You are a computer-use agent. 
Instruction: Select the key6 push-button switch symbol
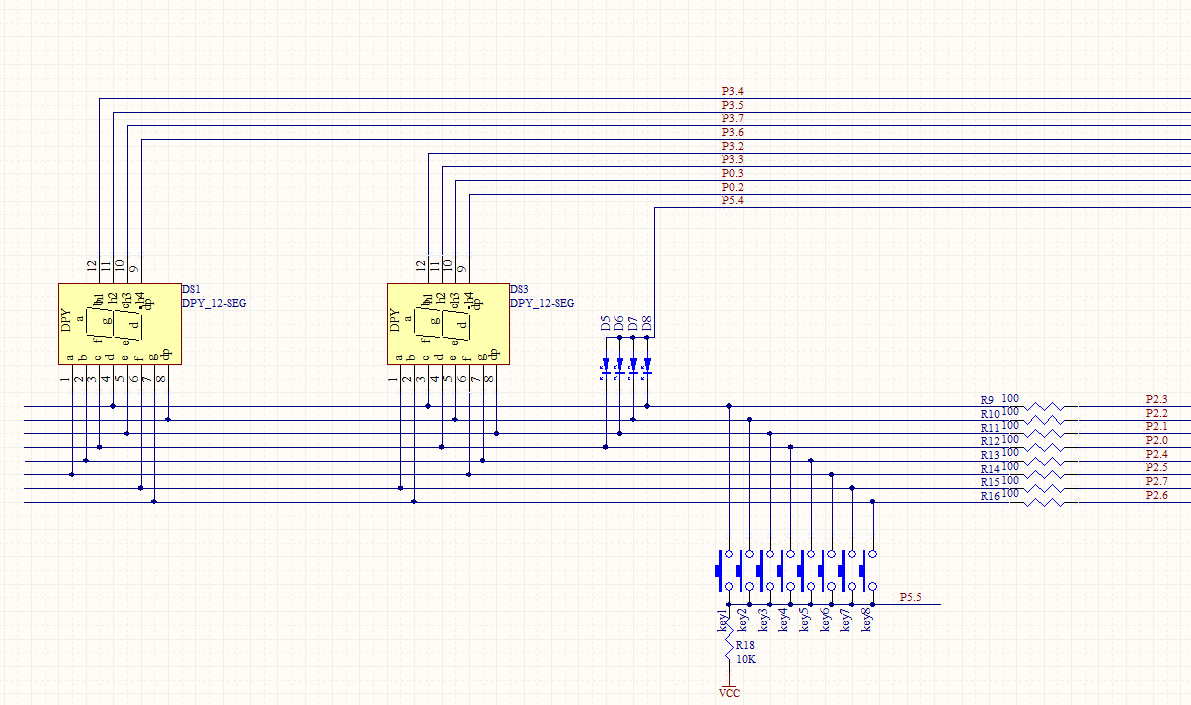[826, 571]
